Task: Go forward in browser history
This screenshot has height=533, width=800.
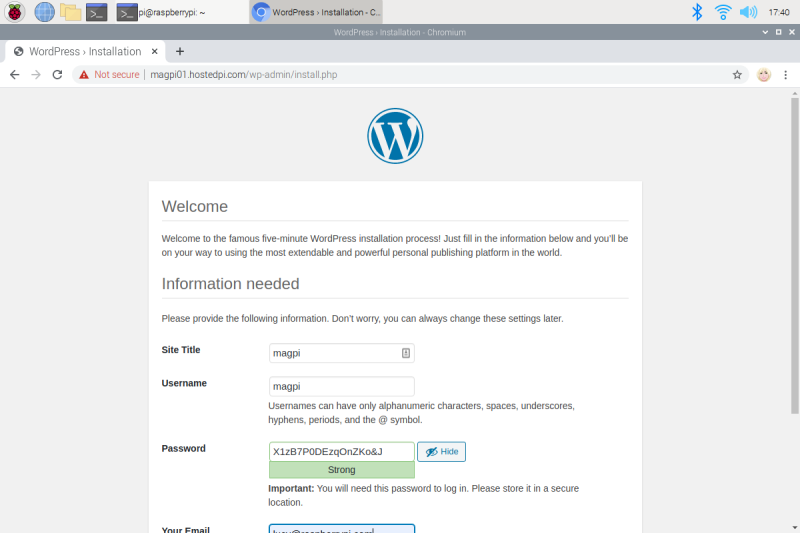Action: pos(36,74)
